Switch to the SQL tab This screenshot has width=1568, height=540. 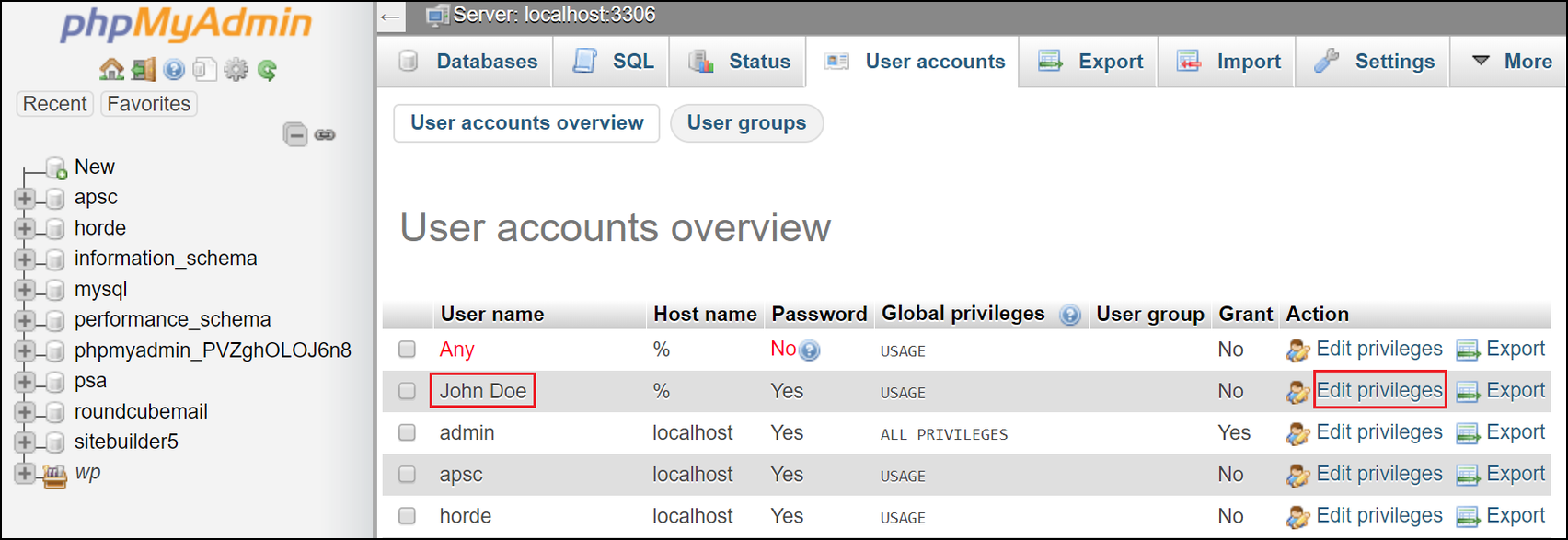613,62
